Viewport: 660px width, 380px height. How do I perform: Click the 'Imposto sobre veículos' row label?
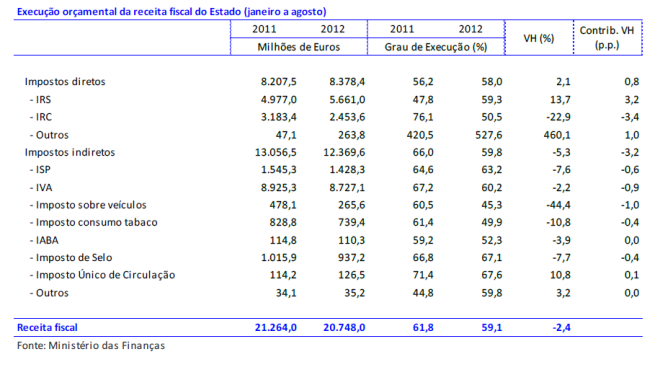point(91,205)
